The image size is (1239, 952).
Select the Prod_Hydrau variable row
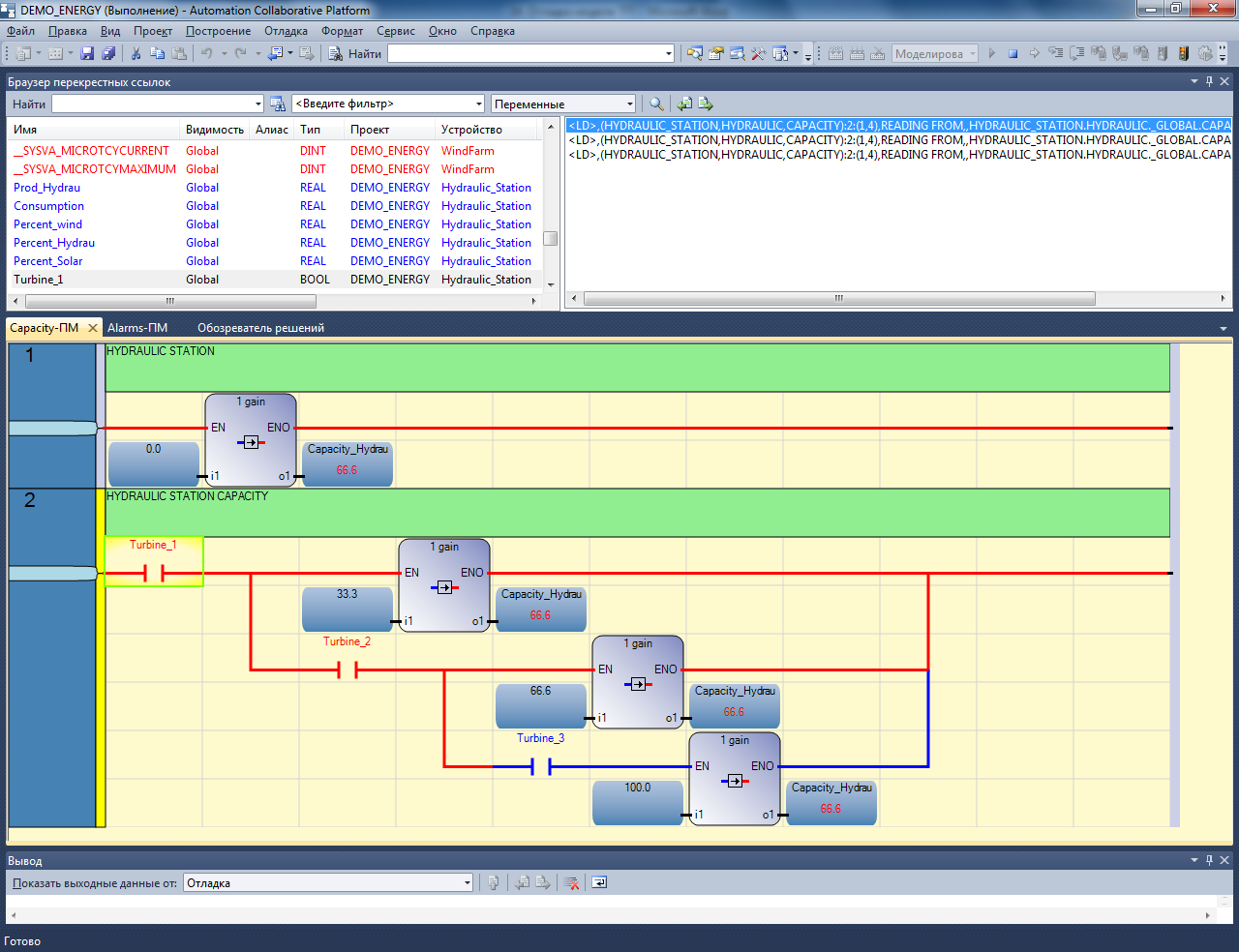274,188
